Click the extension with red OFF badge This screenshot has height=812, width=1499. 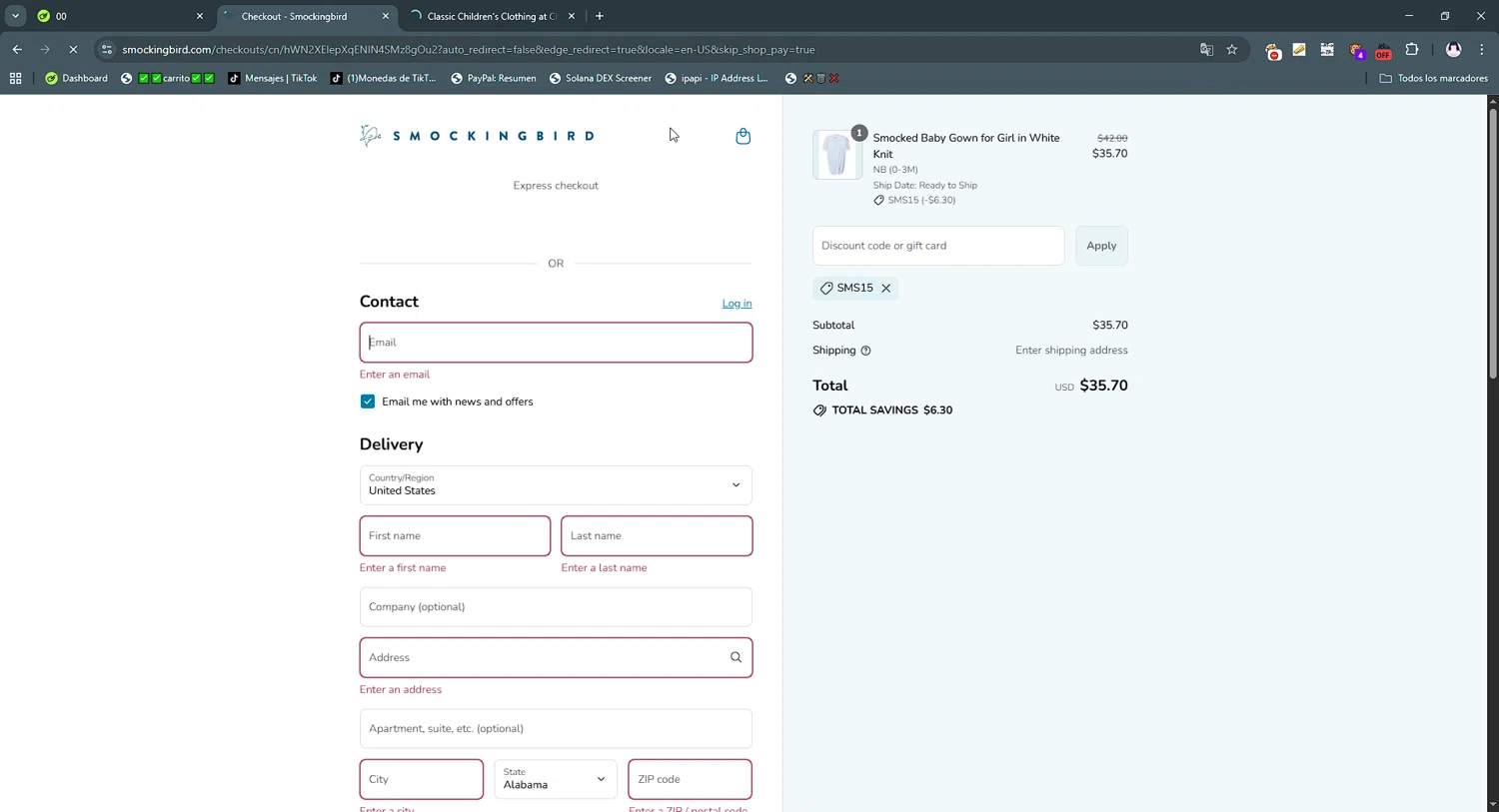[1383, 50]
